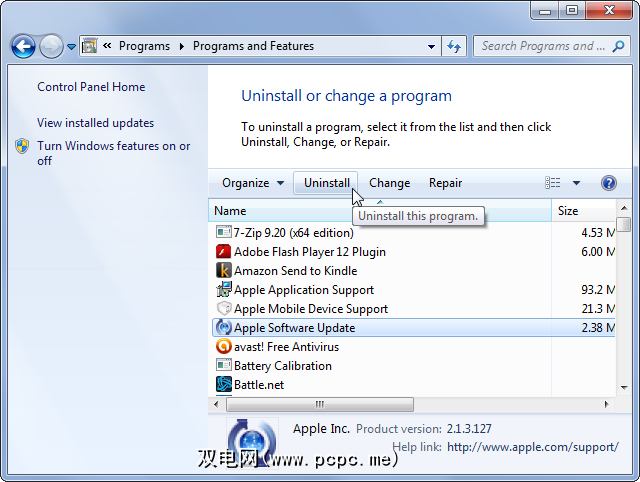Click the Battle.net icon
640x482 pixels.
click(x=223, y=384)
